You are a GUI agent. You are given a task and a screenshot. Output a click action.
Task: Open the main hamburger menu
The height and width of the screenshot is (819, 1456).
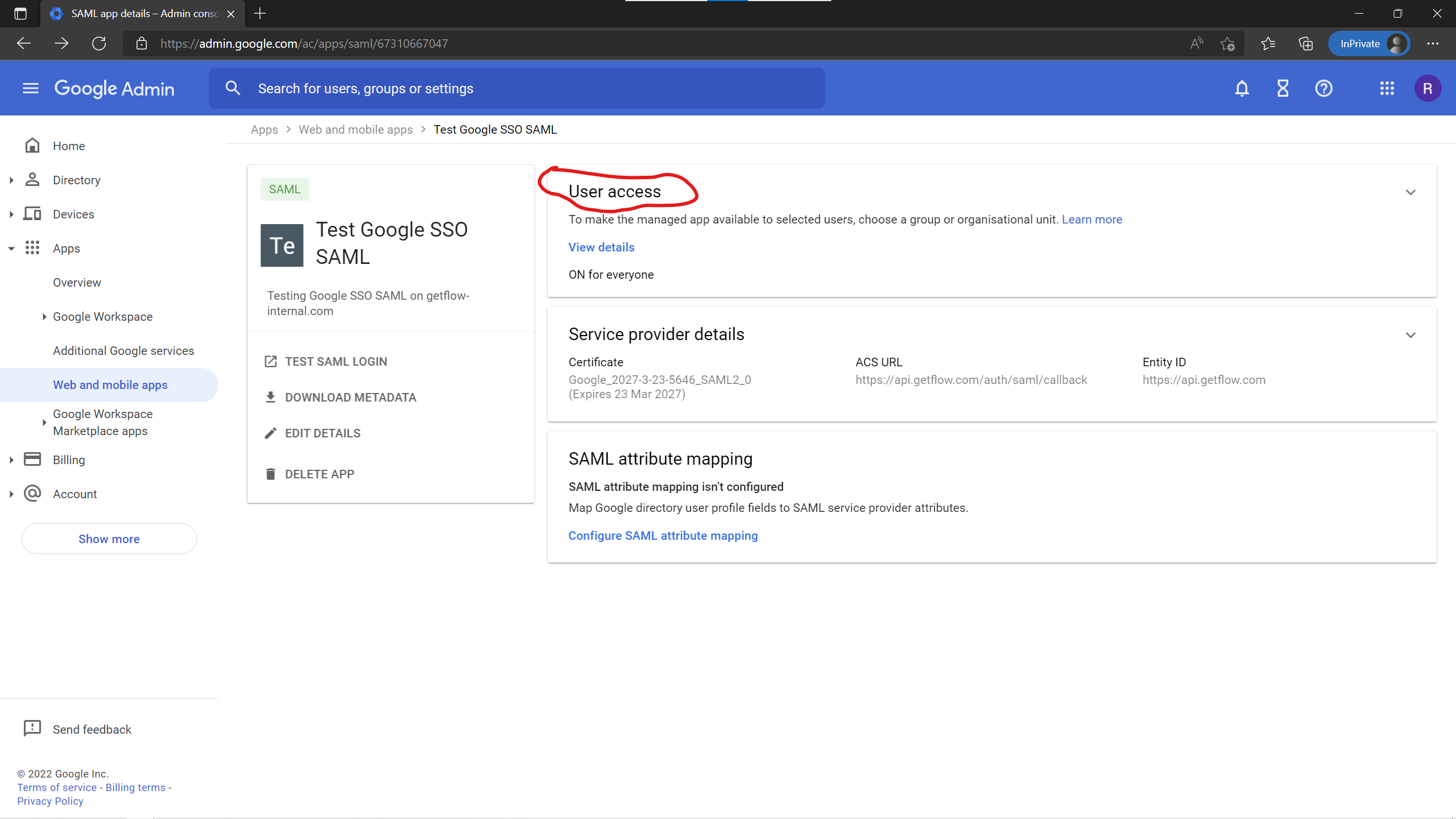pos(31,88)
